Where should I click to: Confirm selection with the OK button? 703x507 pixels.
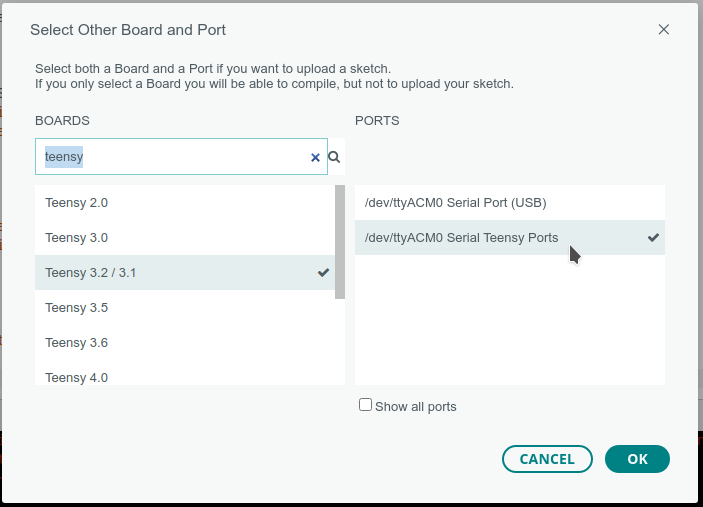pyautogui.click(x=637, y=459)
